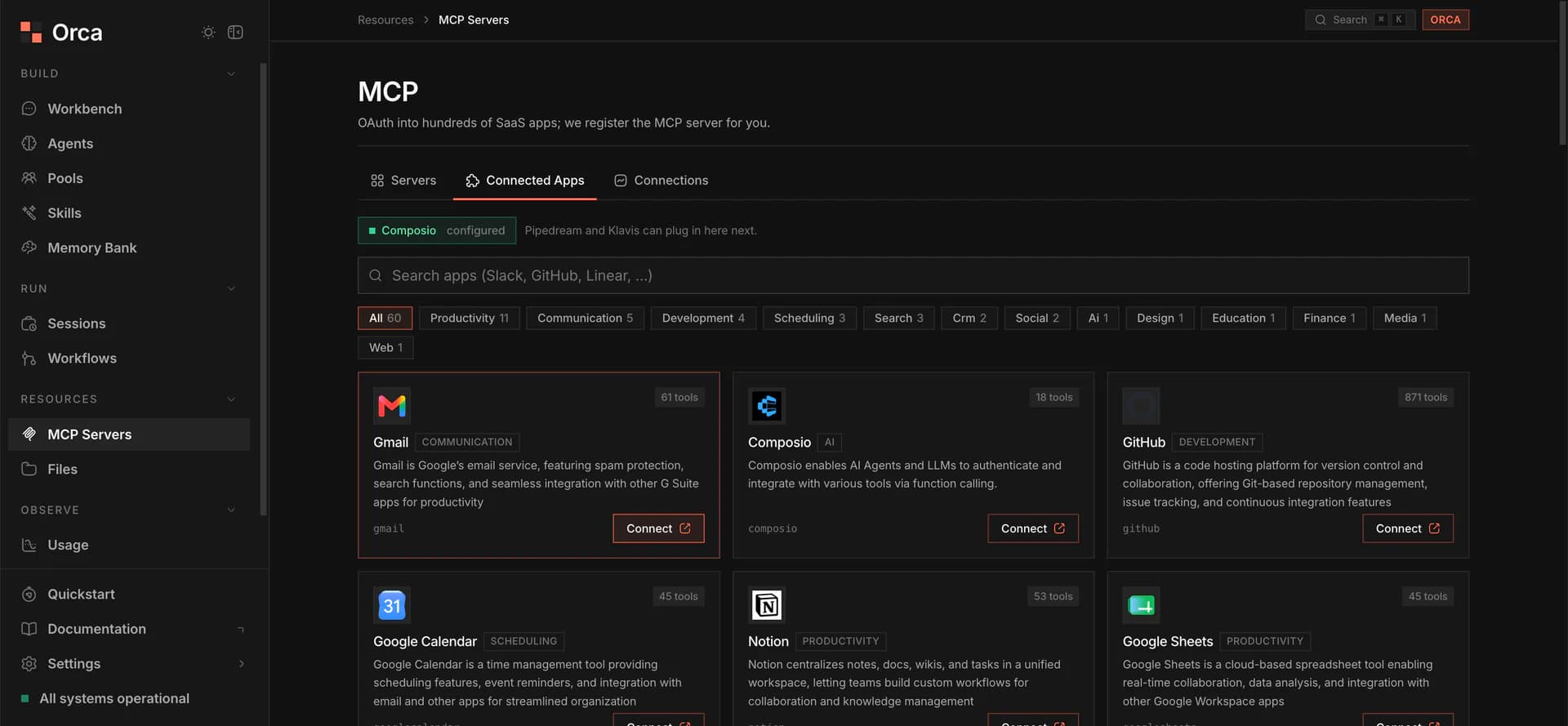
Task: Open the Quickstart guide
Action: [129, 595]
